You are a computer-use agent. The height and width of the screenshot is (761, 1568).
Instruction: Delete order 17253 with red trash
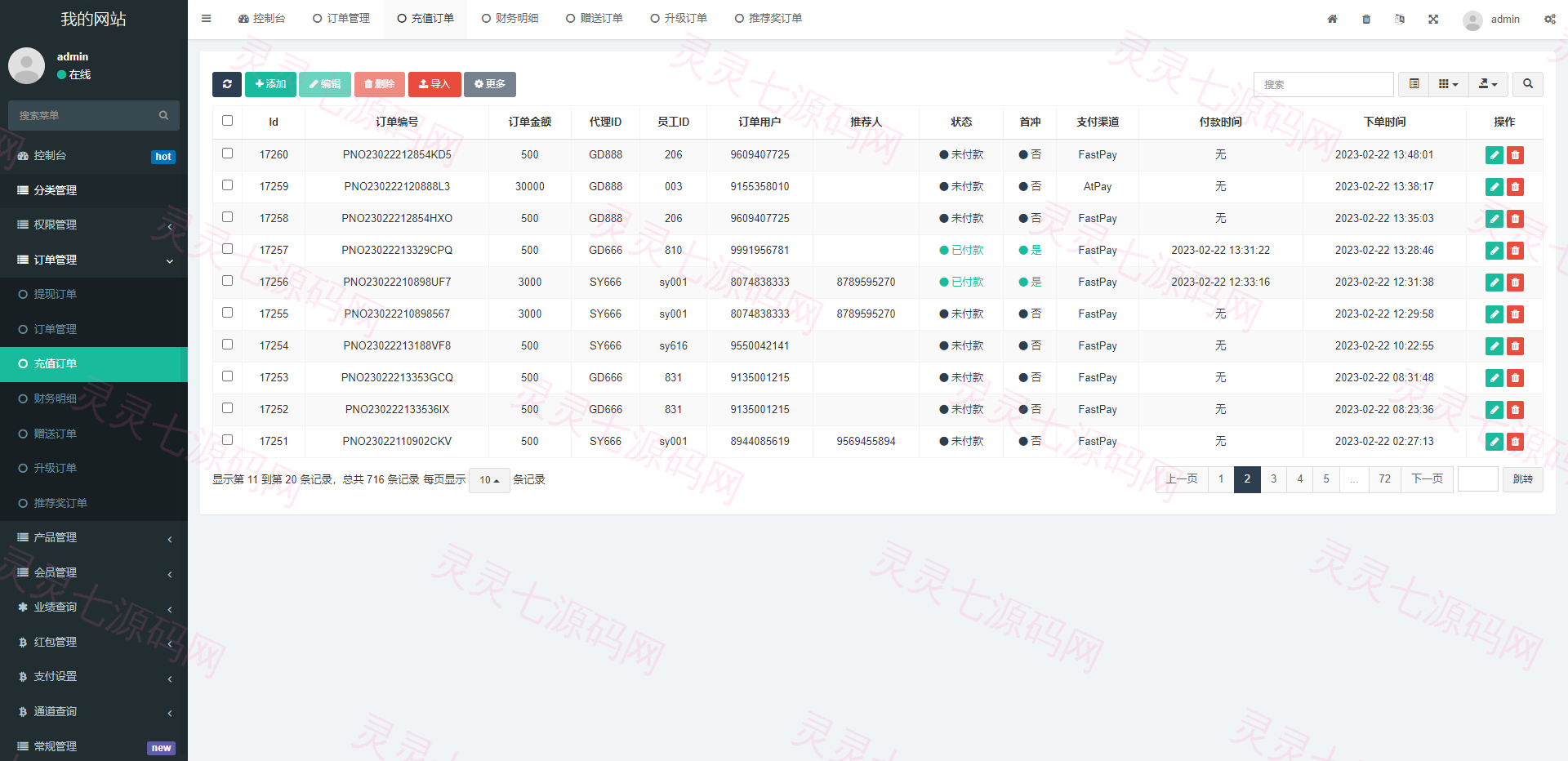click(1515, 378)
